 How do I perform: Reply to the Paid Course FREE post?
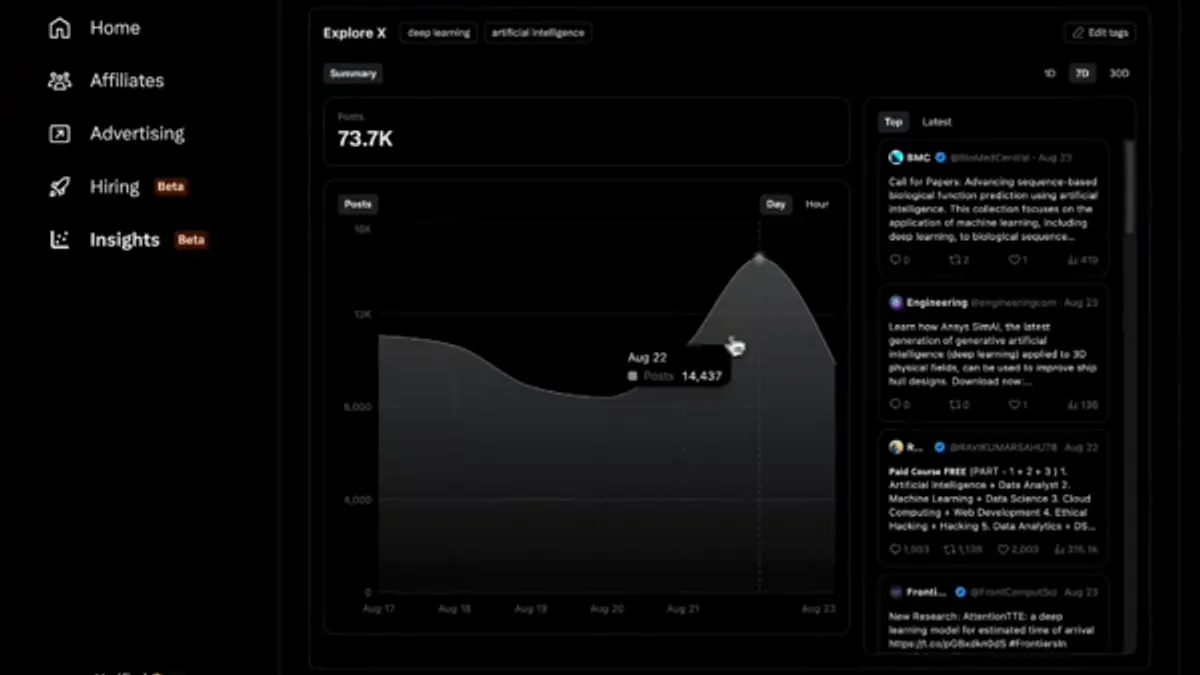(909, 549)
